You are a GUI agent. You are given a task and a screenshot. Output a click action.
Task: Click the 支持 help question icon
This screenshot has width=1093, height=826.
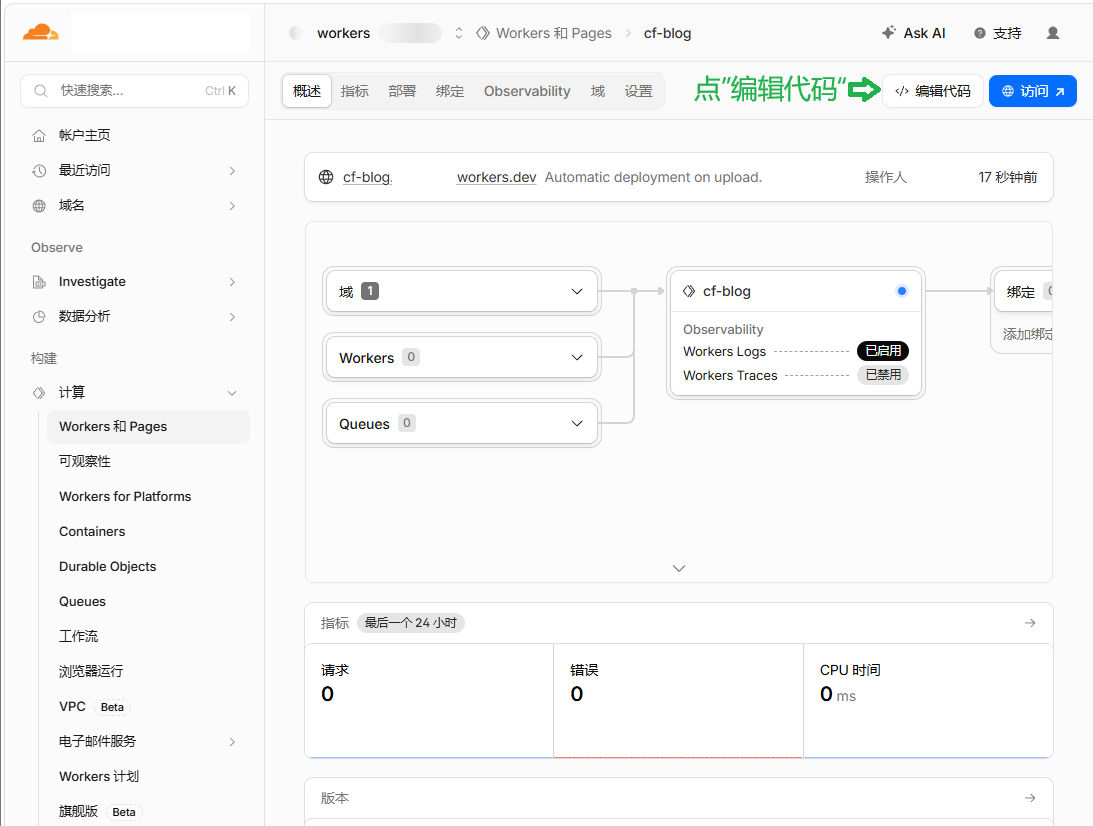980,33
